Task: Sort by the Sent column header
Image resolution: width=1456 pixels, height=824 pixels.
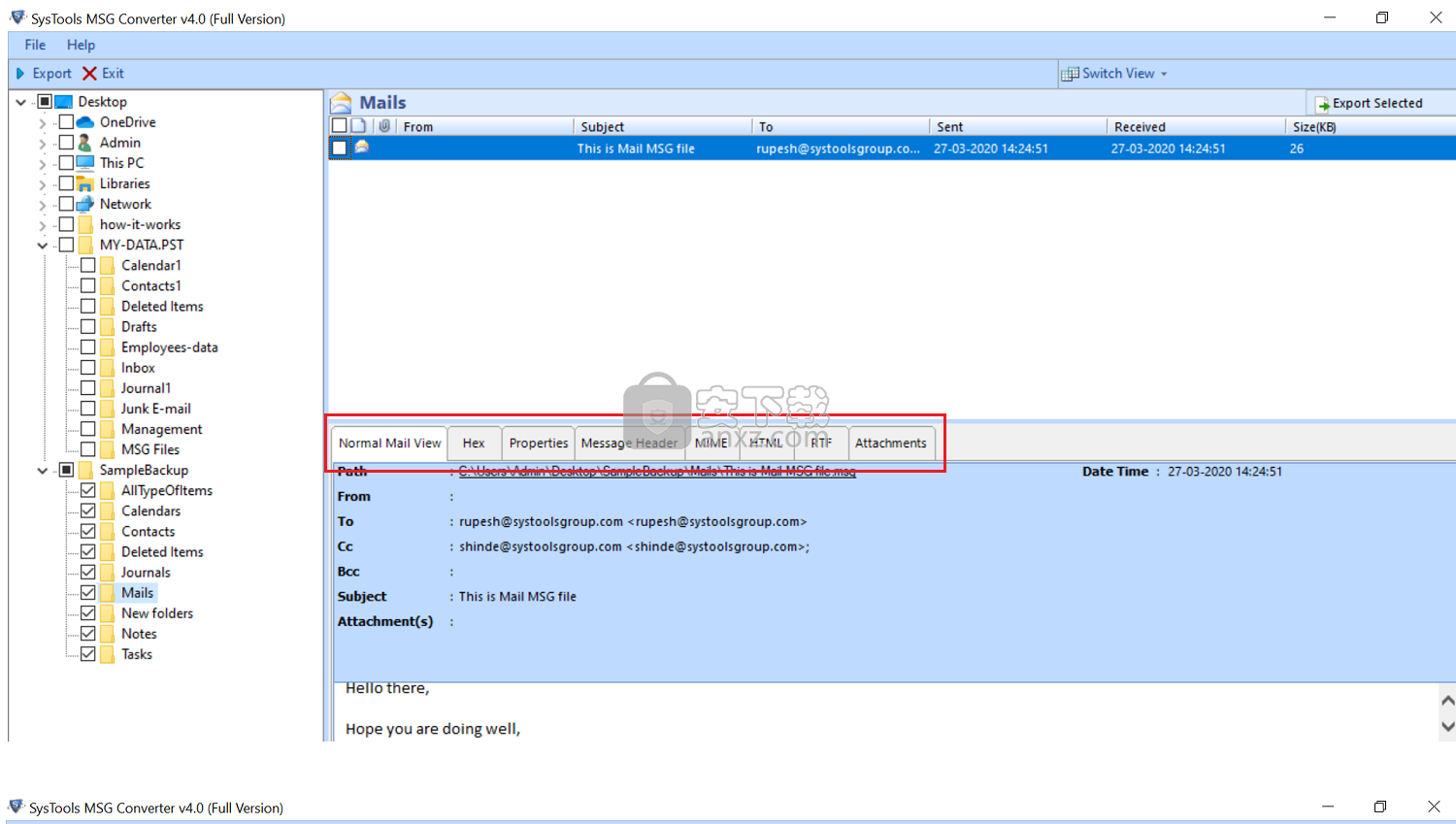Action: point(1018,126)
